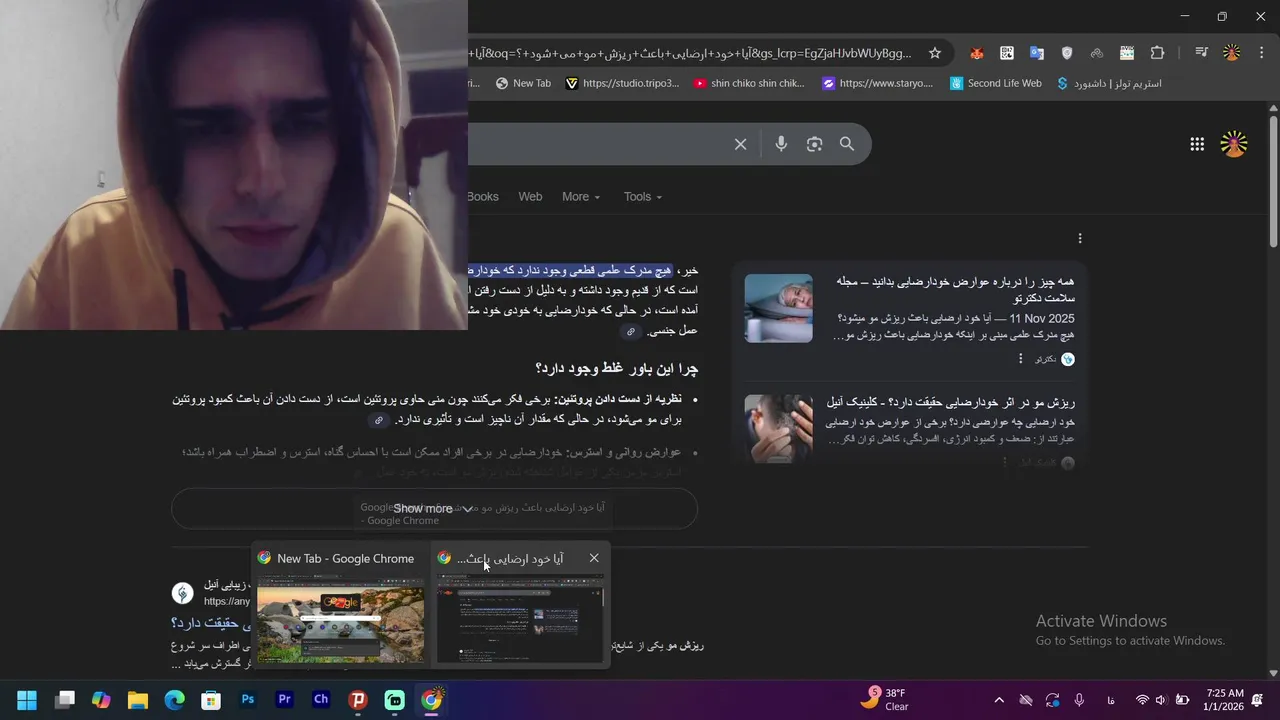This screenshot has height=720, width=1280.
Task: Open source link chip after first overview paragraph
Action: click(630, 332)
